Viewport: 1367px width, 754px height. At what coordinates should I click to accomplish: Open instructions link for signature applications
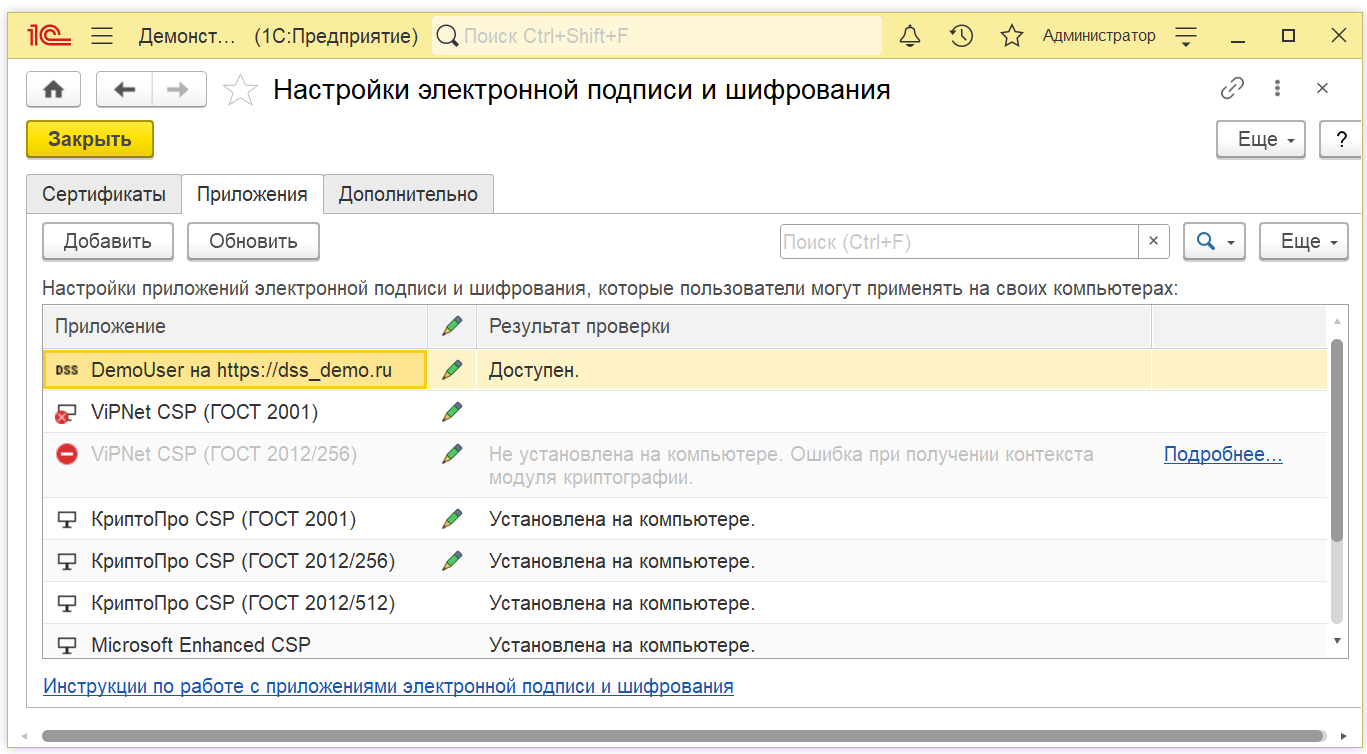pos(388,686)
